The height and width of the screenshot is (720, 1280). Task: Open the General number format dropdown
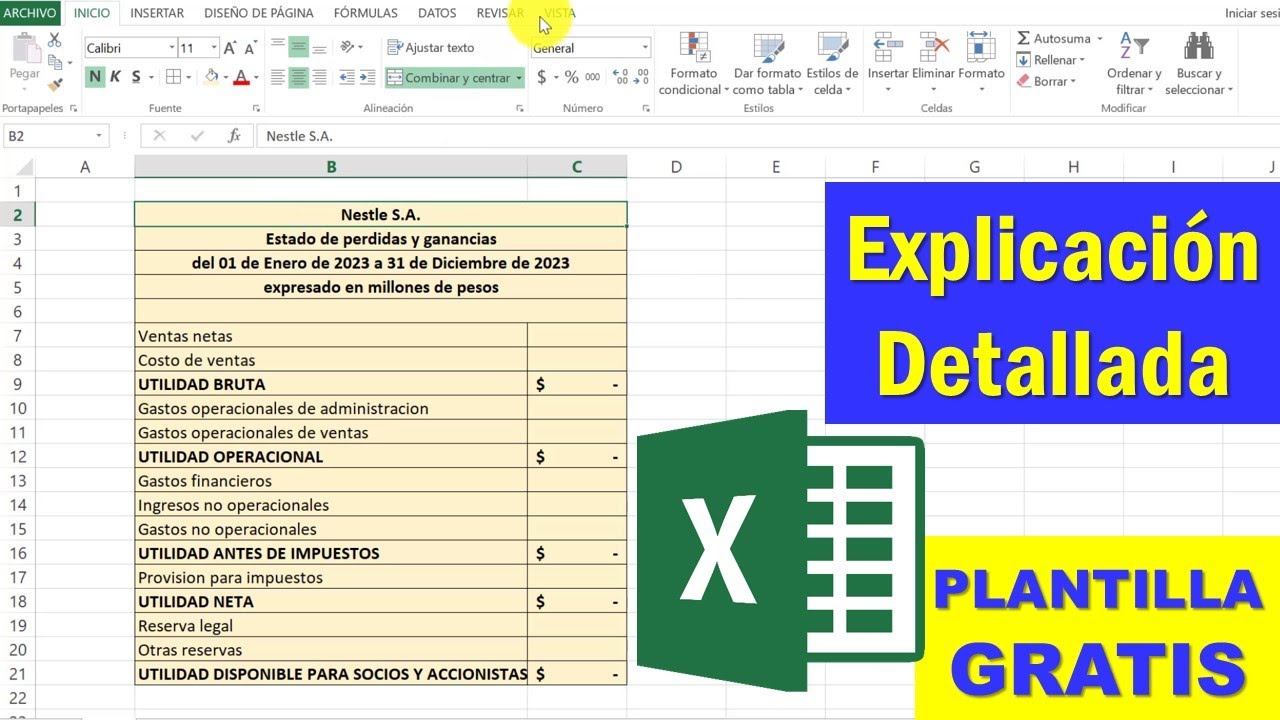click(x=644, y=48)
